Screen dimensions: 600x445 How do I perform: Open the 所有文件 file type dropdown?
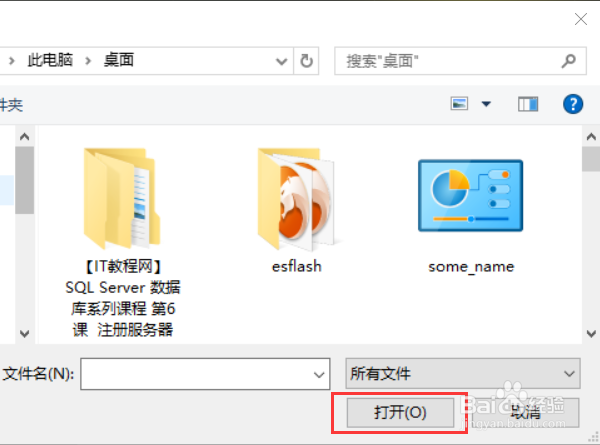click(463, 373)
